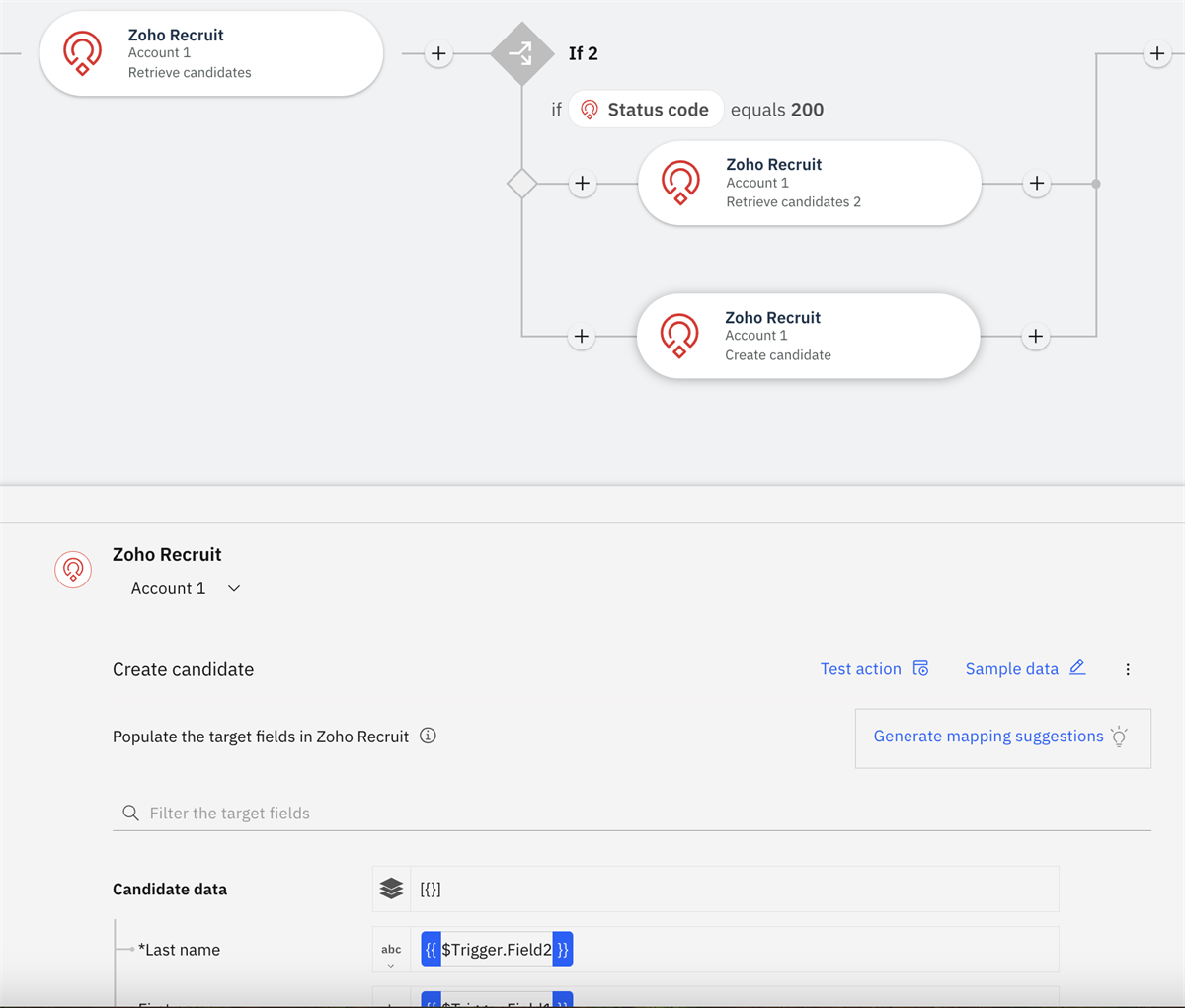1185x1008 pixels.
Task: Click the Test action link
Action: tap(860, 669)
